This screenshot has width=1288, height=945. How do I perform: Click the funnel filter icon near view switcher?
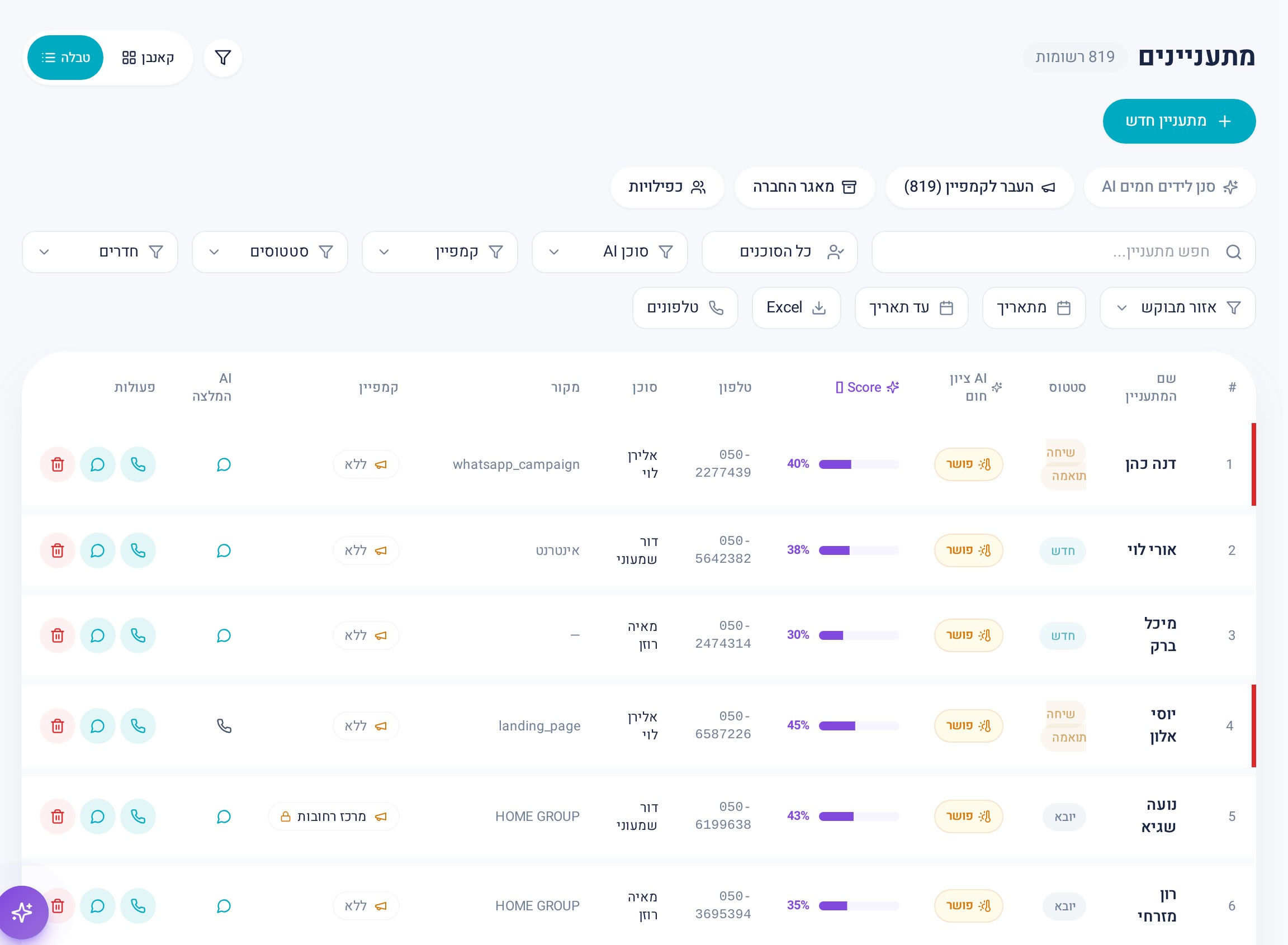click(x=222, y=58)
